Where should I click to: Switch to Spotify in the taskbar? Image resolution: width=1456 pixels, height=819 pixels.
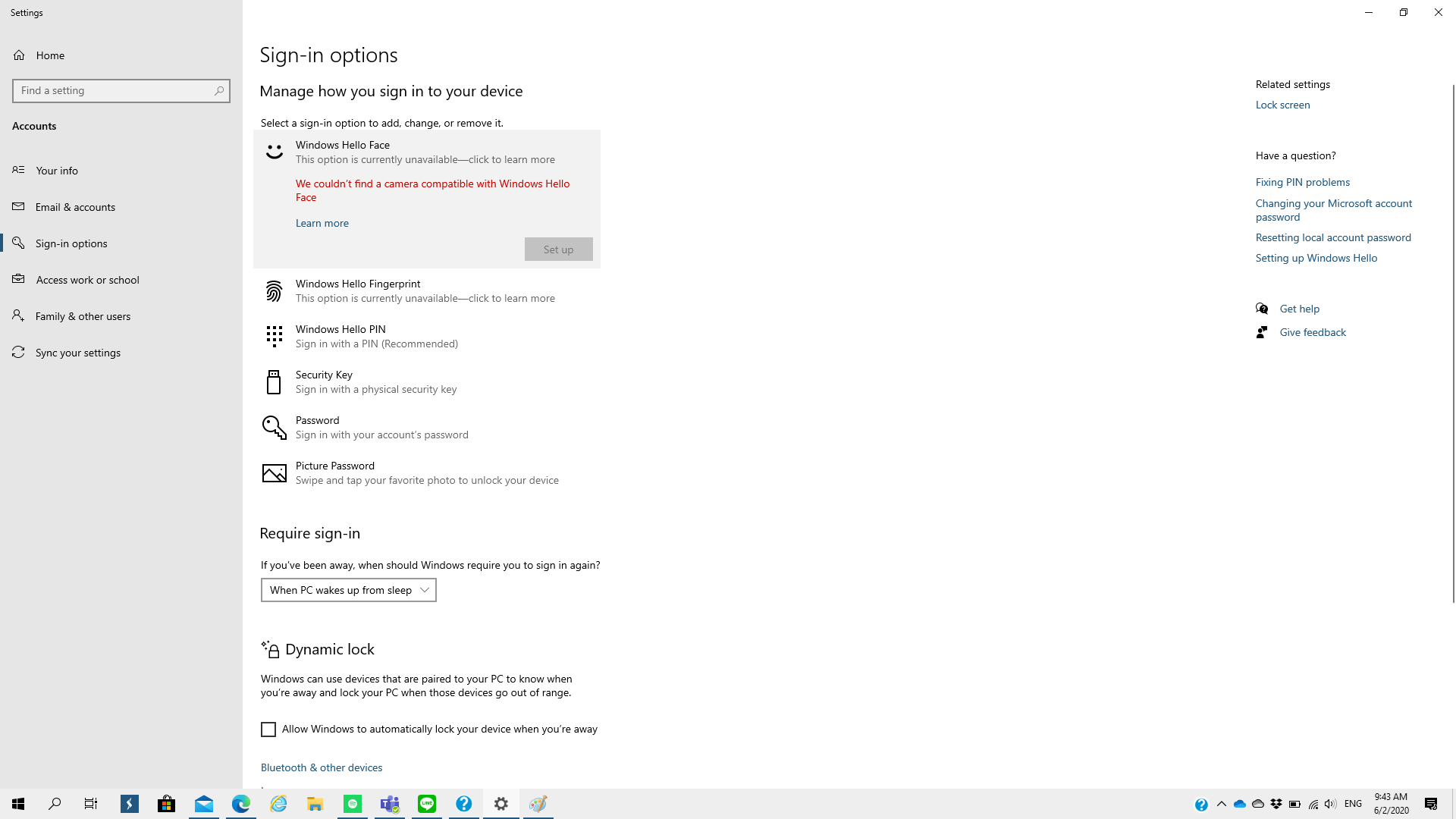(353, 804)
